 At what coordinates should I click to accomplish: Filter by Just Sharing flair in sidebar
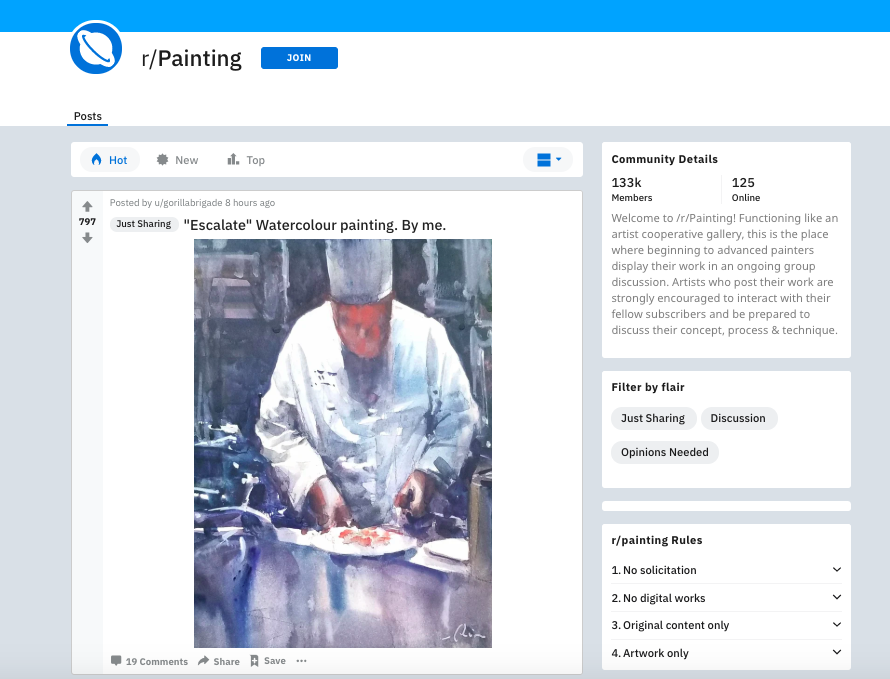pyautogui.click(x=653, y=418)
